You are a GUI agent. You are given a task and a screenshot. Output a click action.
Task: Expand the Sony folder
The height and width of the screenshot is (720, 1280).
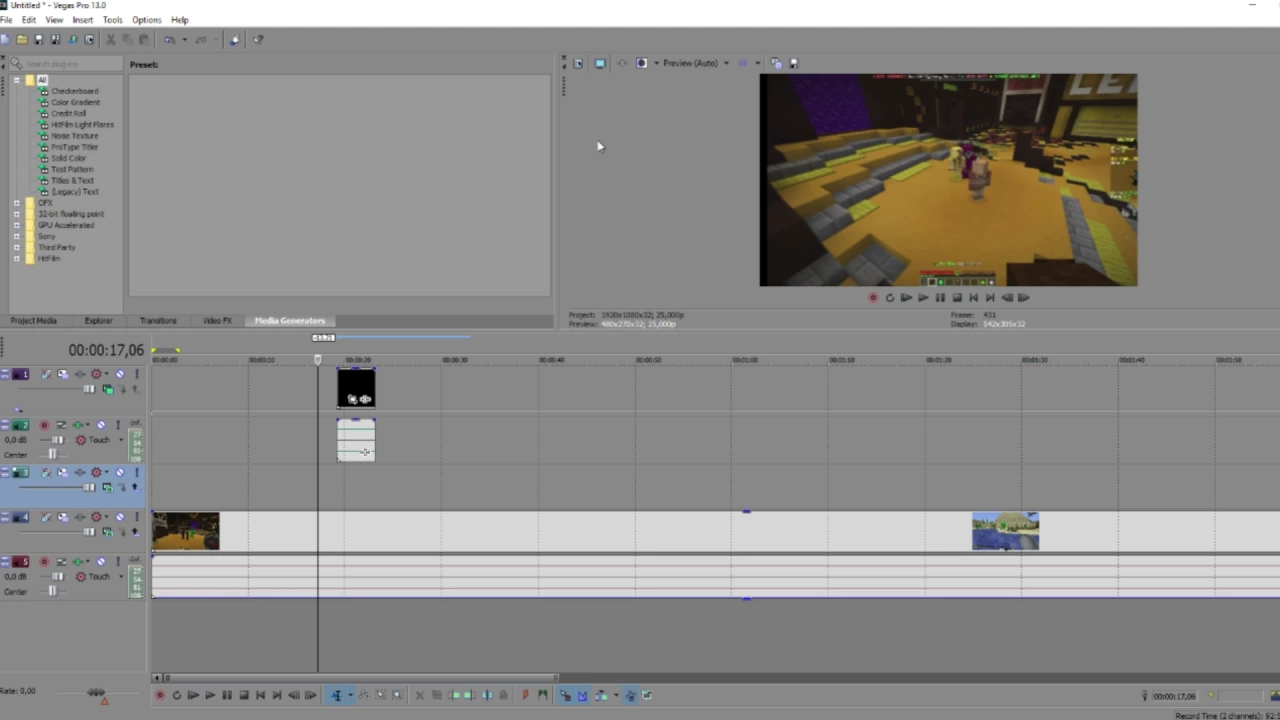[16, 236]
